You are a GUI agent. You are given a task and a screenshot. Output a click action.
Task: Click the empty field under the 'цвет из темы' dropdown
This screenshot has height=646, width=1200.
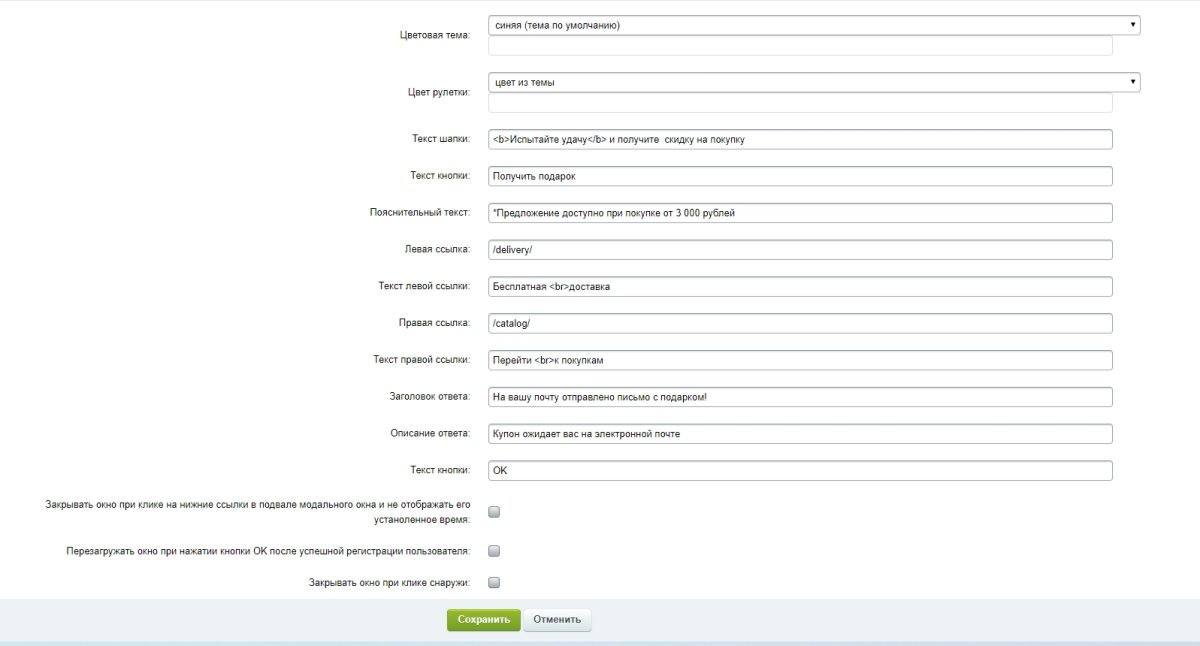point(800,103)
